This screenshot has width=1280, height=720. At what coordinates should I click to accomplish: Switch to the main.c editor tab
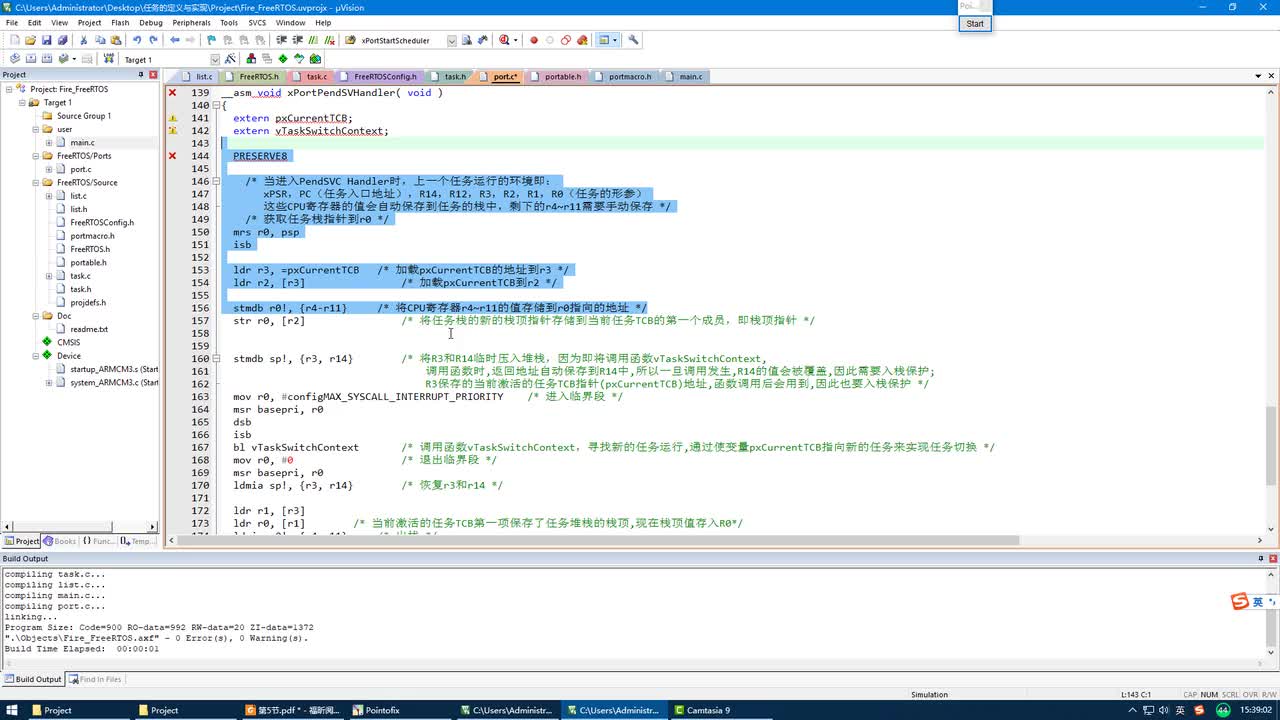click(x=686, y=76)
